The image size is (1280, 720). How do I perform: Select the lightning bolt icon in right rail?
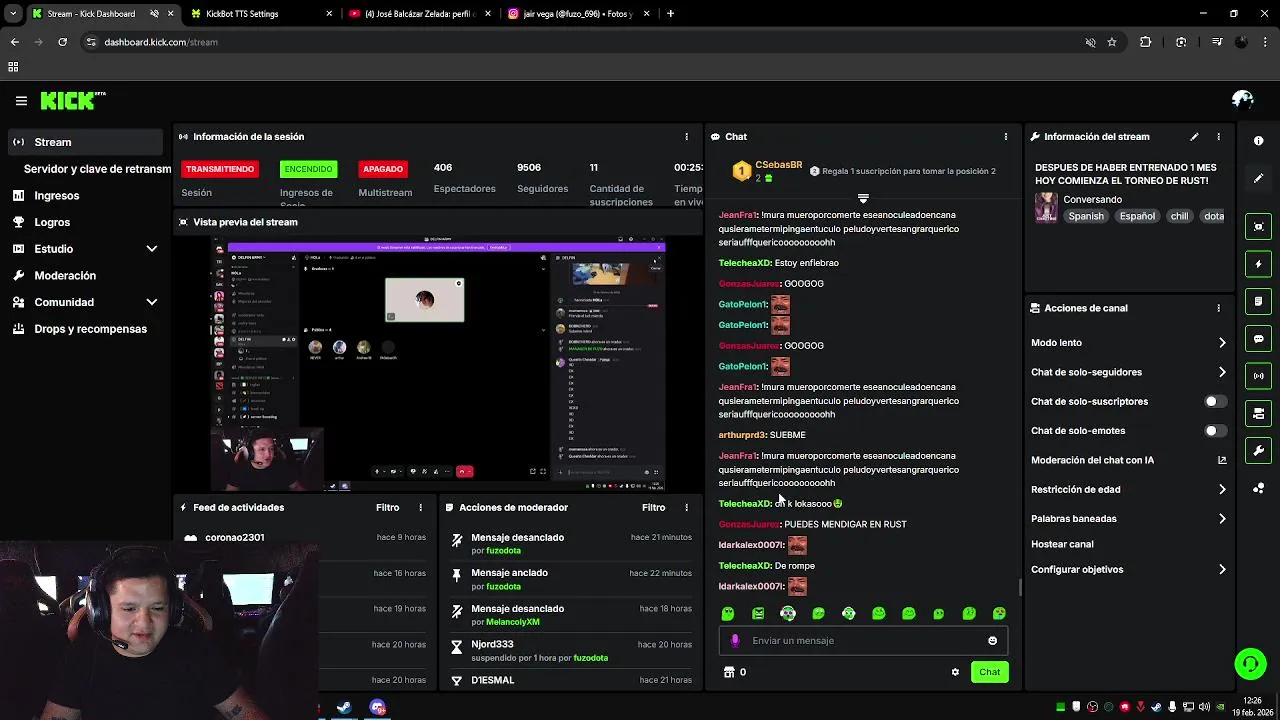[1258, 264]
